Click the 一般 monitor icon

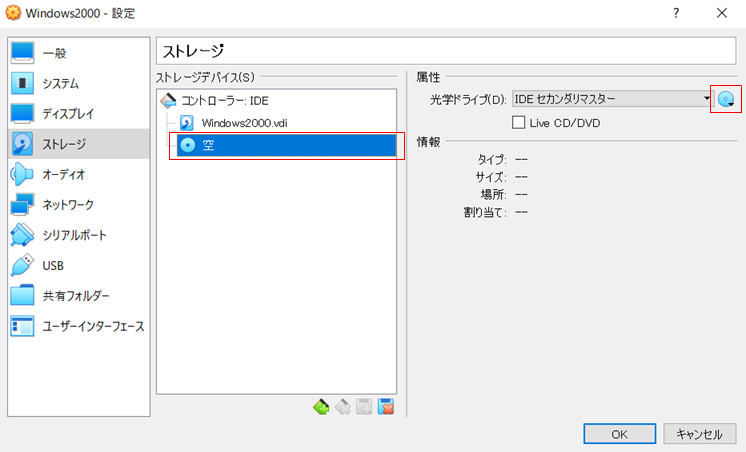click(22, 53)
